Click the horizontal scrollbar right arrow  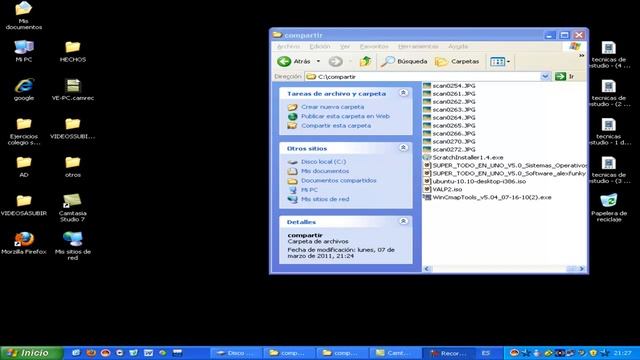(582, 269)
